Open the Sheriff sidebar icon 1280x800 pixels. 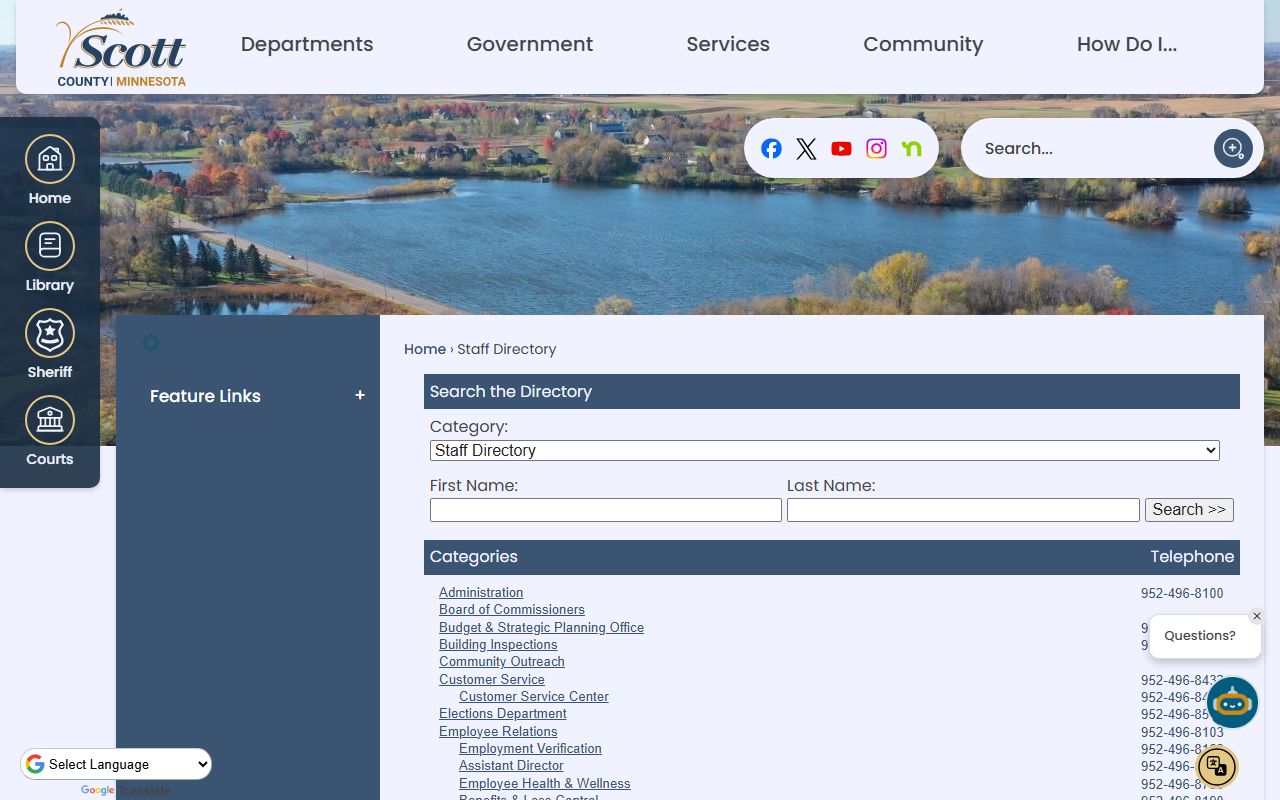(50, 344)
